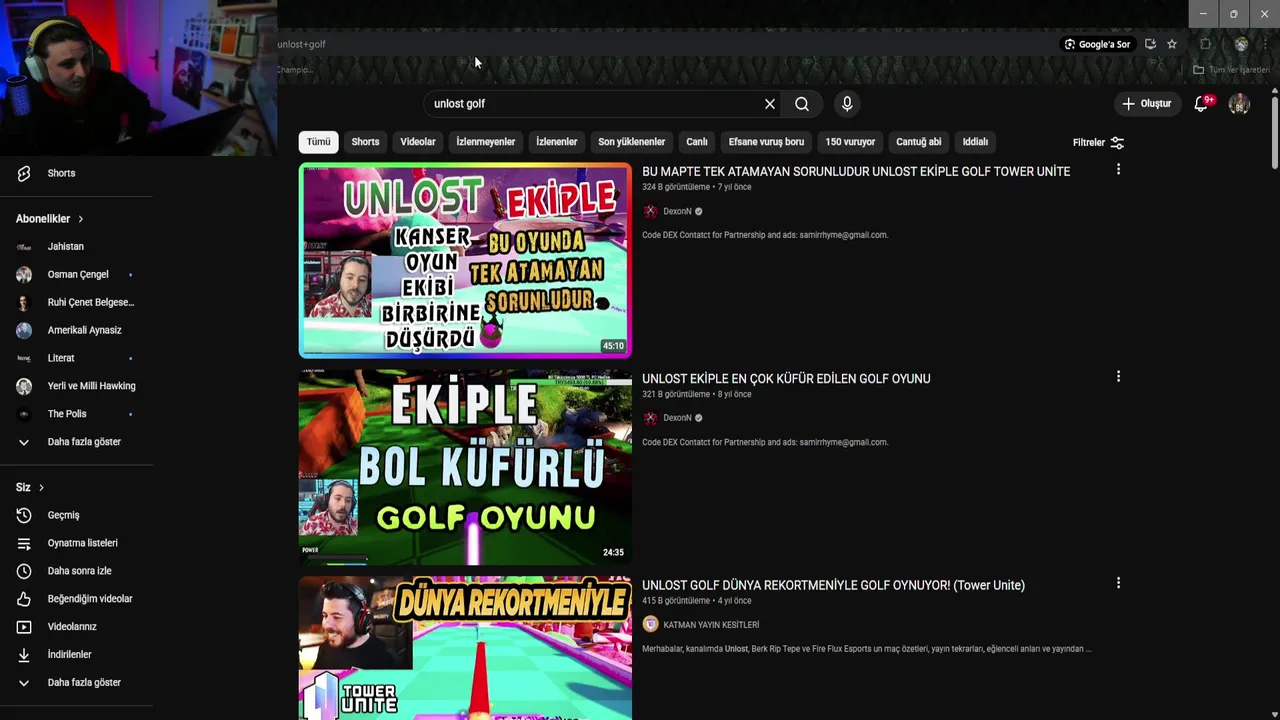The image size is (1280, 720).
Task: Open DexonN channel on second result
Action: 677,418
